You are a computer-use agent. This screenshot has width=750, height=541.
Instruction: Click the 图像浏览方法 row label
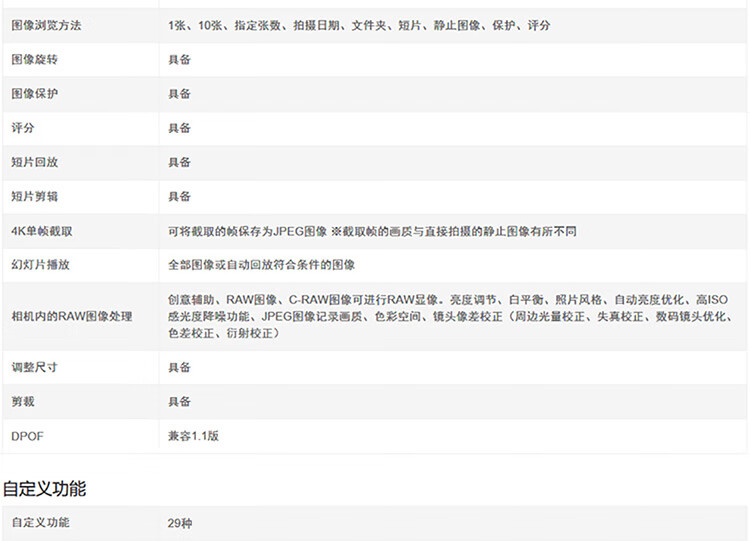pos(46,25)
